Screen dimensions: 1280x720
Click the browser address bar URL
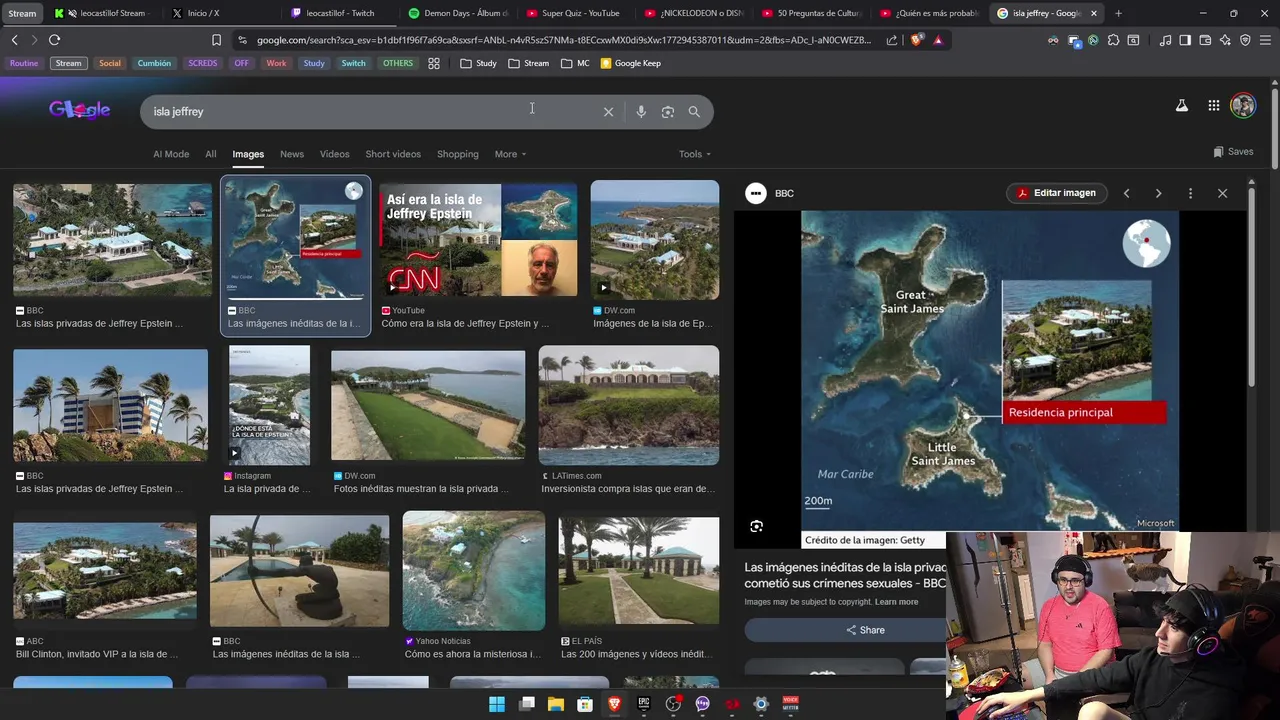click(x=563, y=40)
